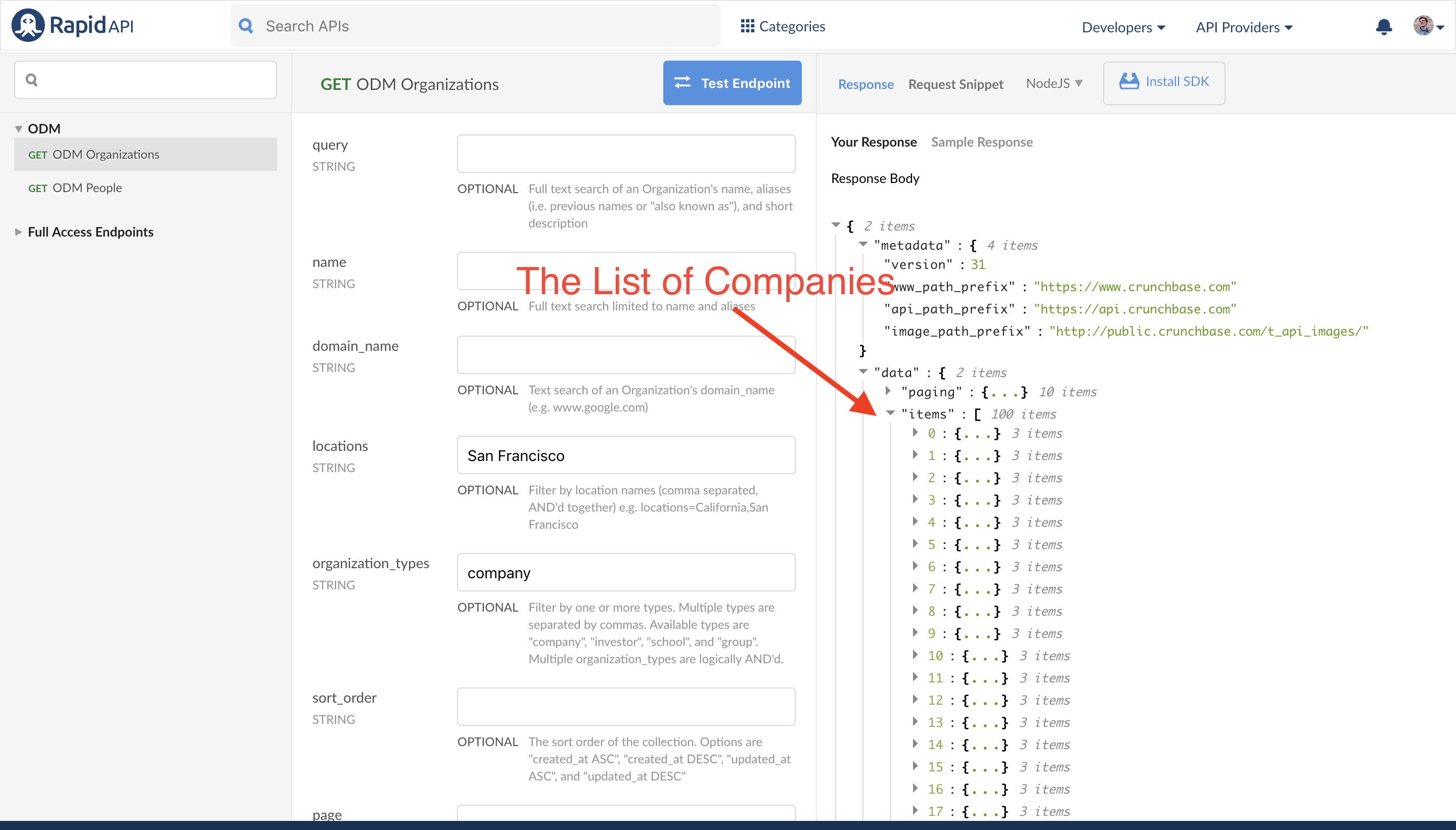Expand the "paging" JSON node
1456x830 pixels.
(888, 391)
